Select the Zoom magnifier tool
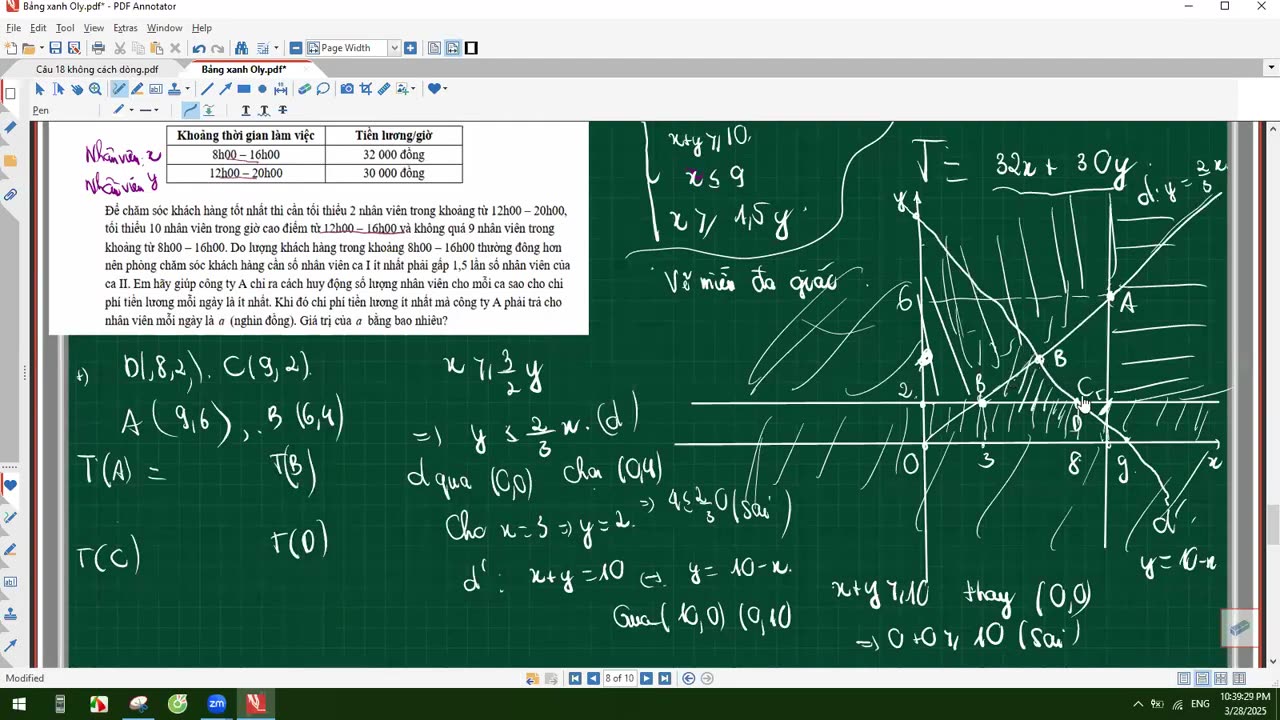1280x720 pixels. coord(95,89)
